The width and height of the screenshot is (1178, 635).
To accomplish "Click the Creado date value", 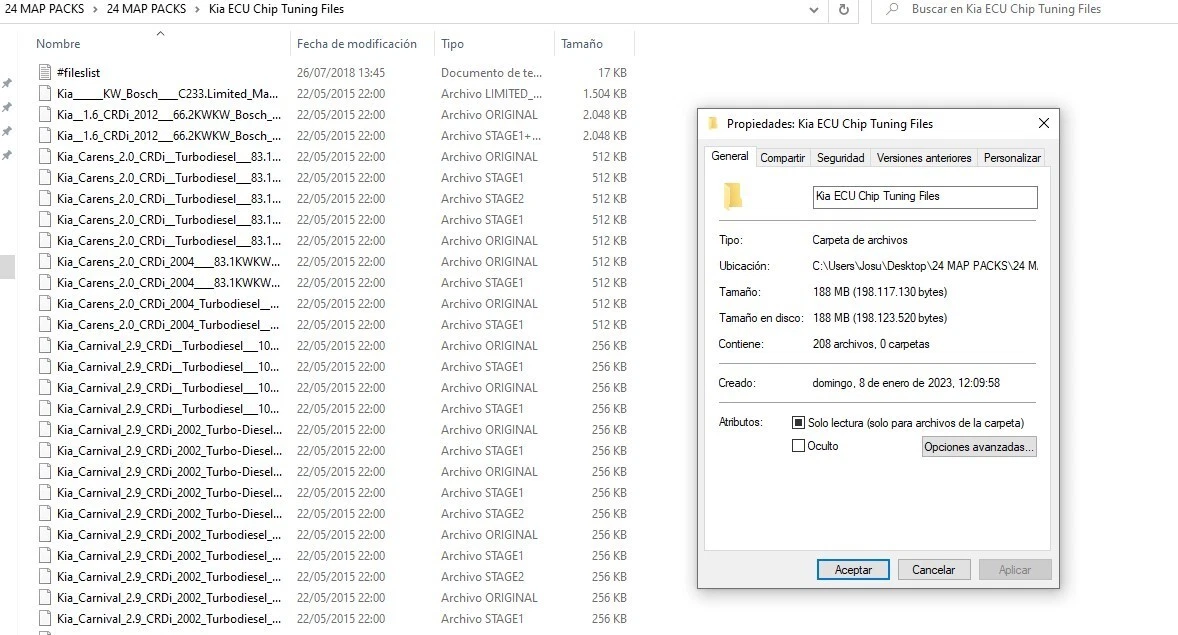I will (x=906, y=383).
